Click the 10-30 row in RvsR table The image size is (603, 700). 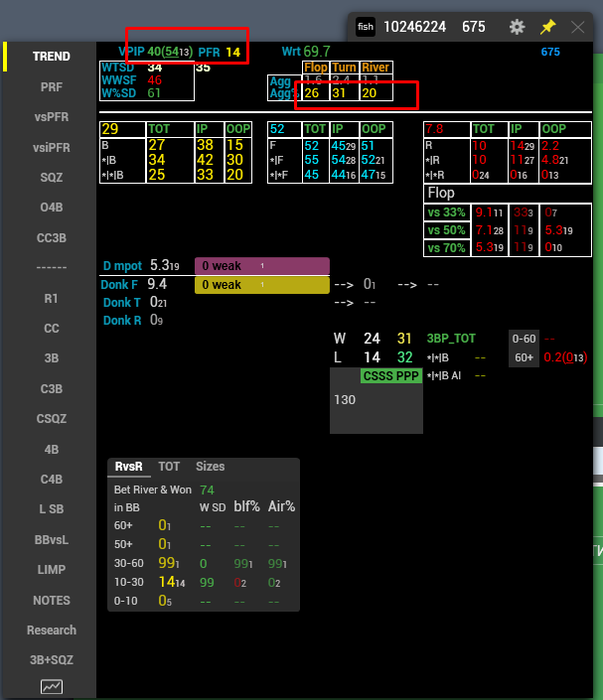203,583
